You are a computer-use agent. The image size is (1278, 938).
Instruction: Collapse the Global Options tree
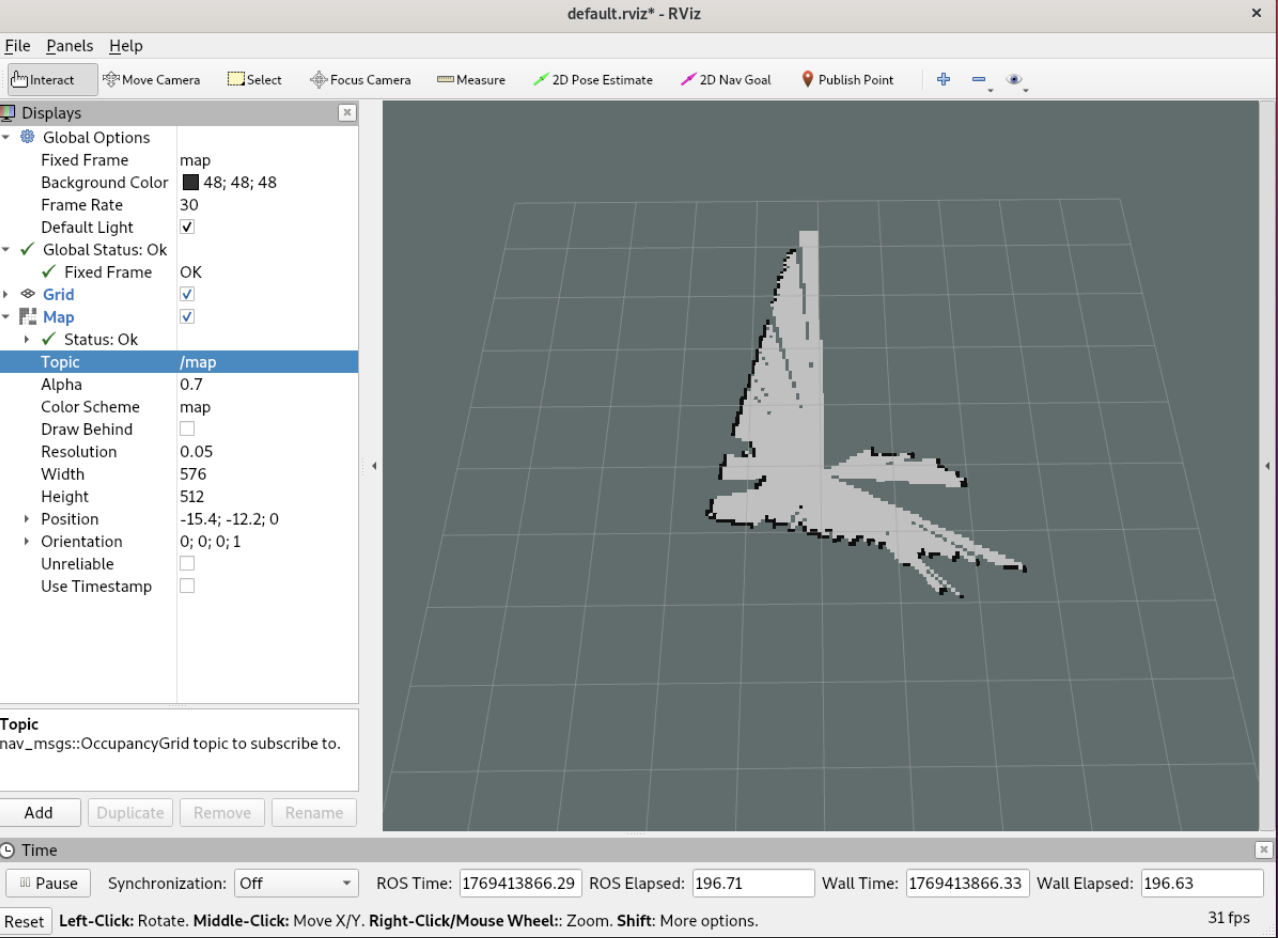(x=6, y=138)
